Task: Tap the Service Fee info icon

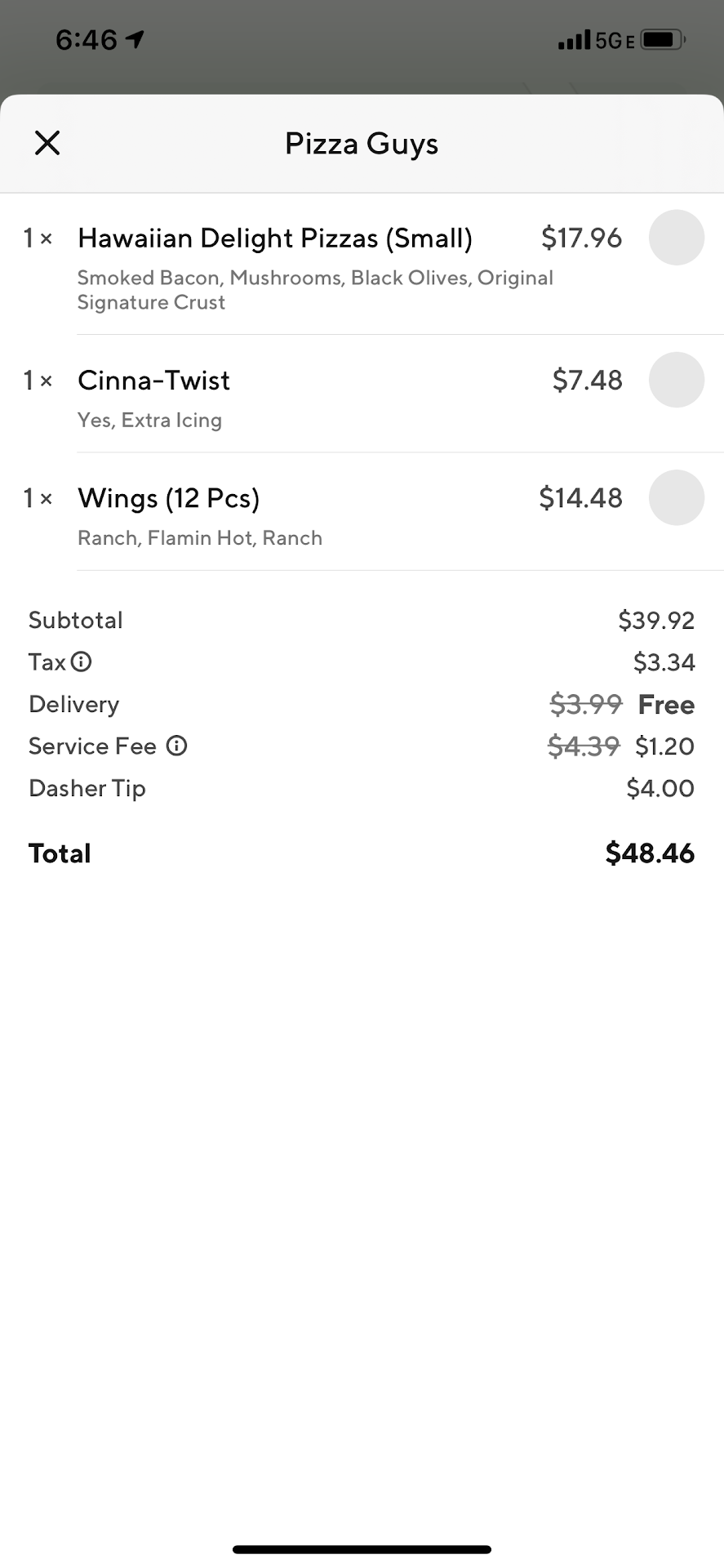Action: (x=177, y=746)
